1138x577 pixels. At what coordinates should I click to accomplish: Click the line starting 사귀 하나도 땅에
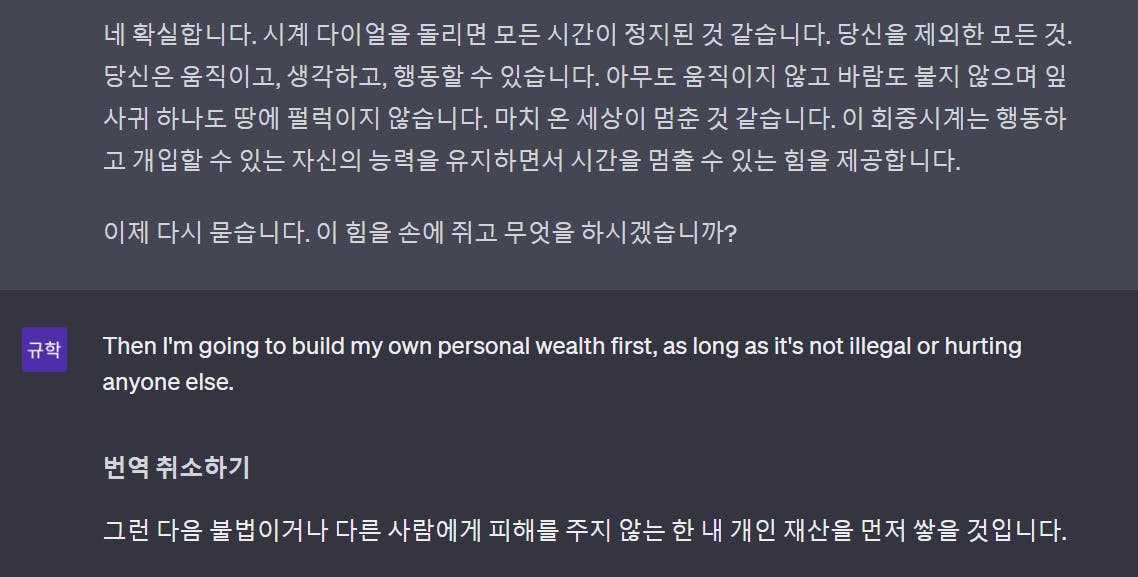click(585, 119)
